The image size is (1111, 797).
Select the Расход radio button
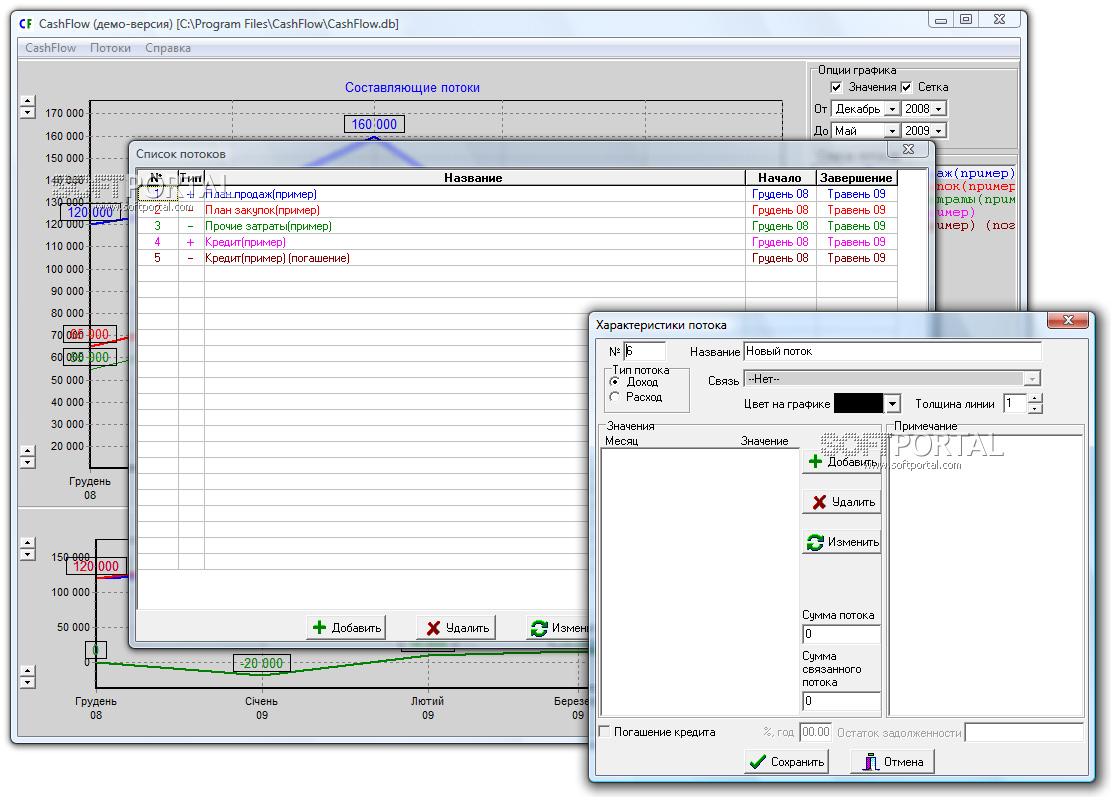[x=615, y=397]
